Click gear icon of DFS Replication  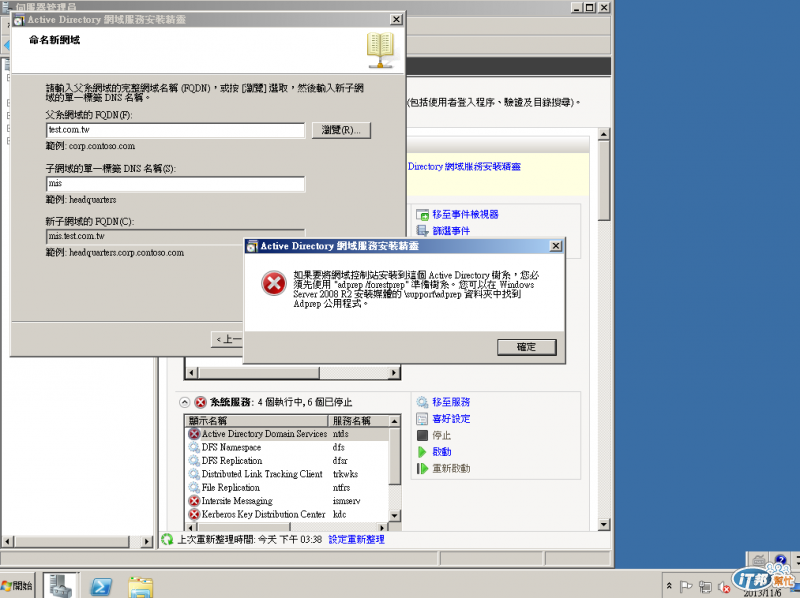194,460
